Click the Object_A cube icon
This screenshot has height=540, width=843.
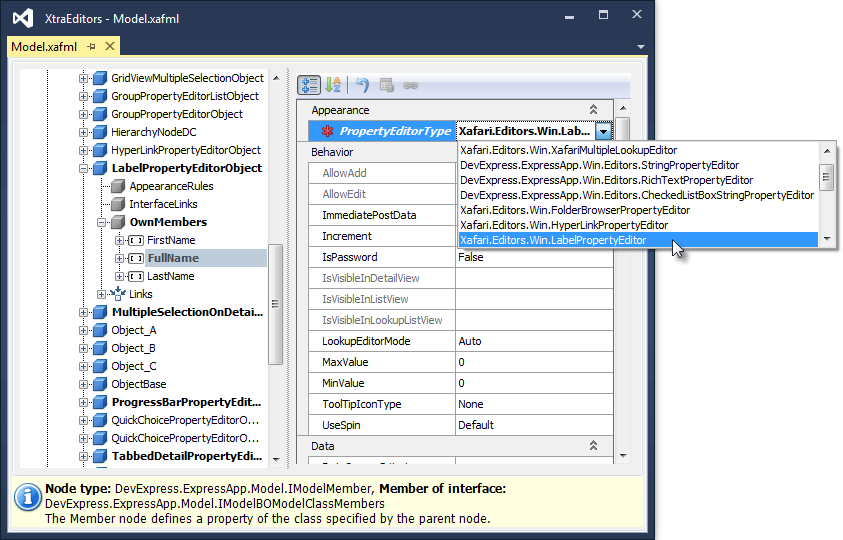[x=100, y=330]
